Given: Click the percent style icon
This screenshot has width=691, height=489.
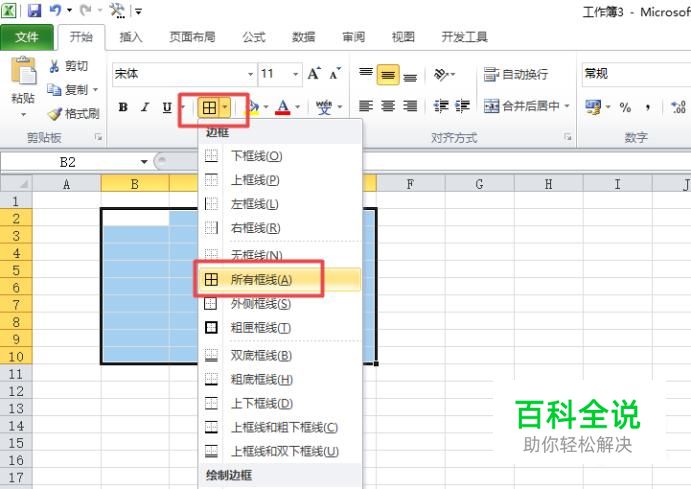Looking at the screenshot, I should point(625,107).
